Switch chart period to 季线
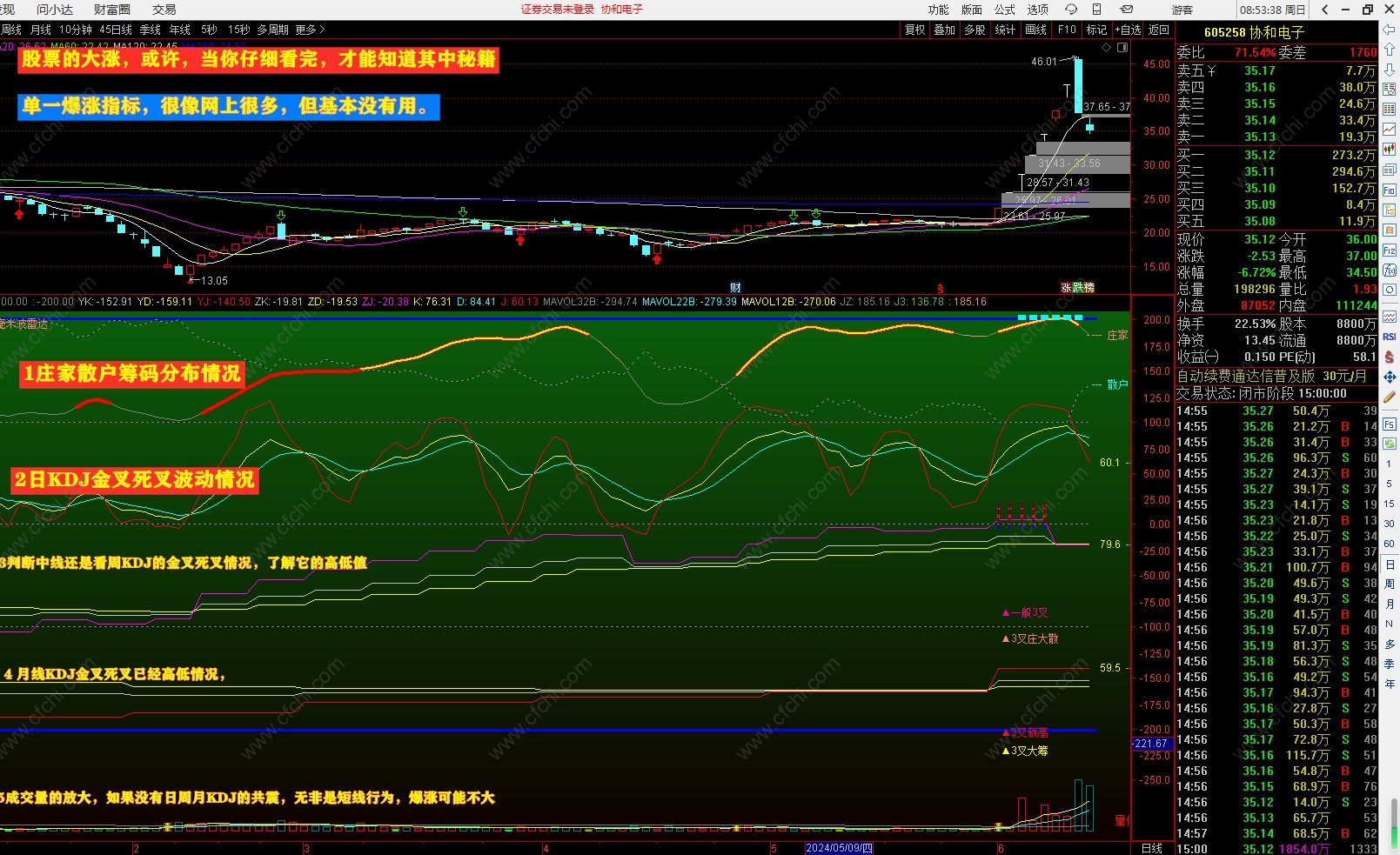 [x=151, y=30]
